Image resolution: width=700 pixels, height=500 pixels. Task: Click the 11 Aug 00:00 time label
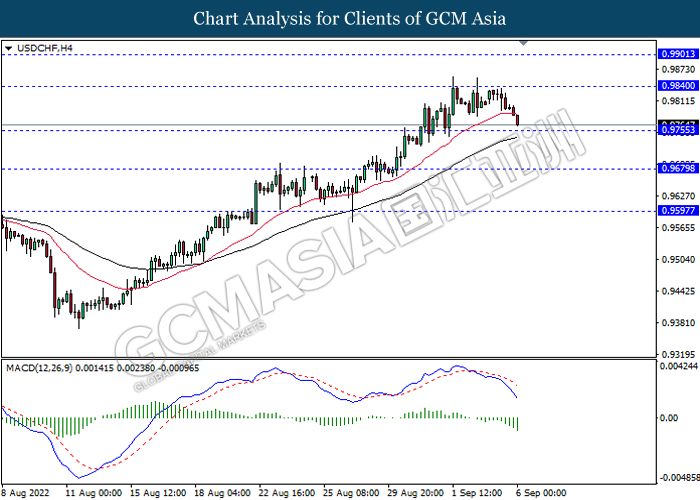(x=94, y=493)
